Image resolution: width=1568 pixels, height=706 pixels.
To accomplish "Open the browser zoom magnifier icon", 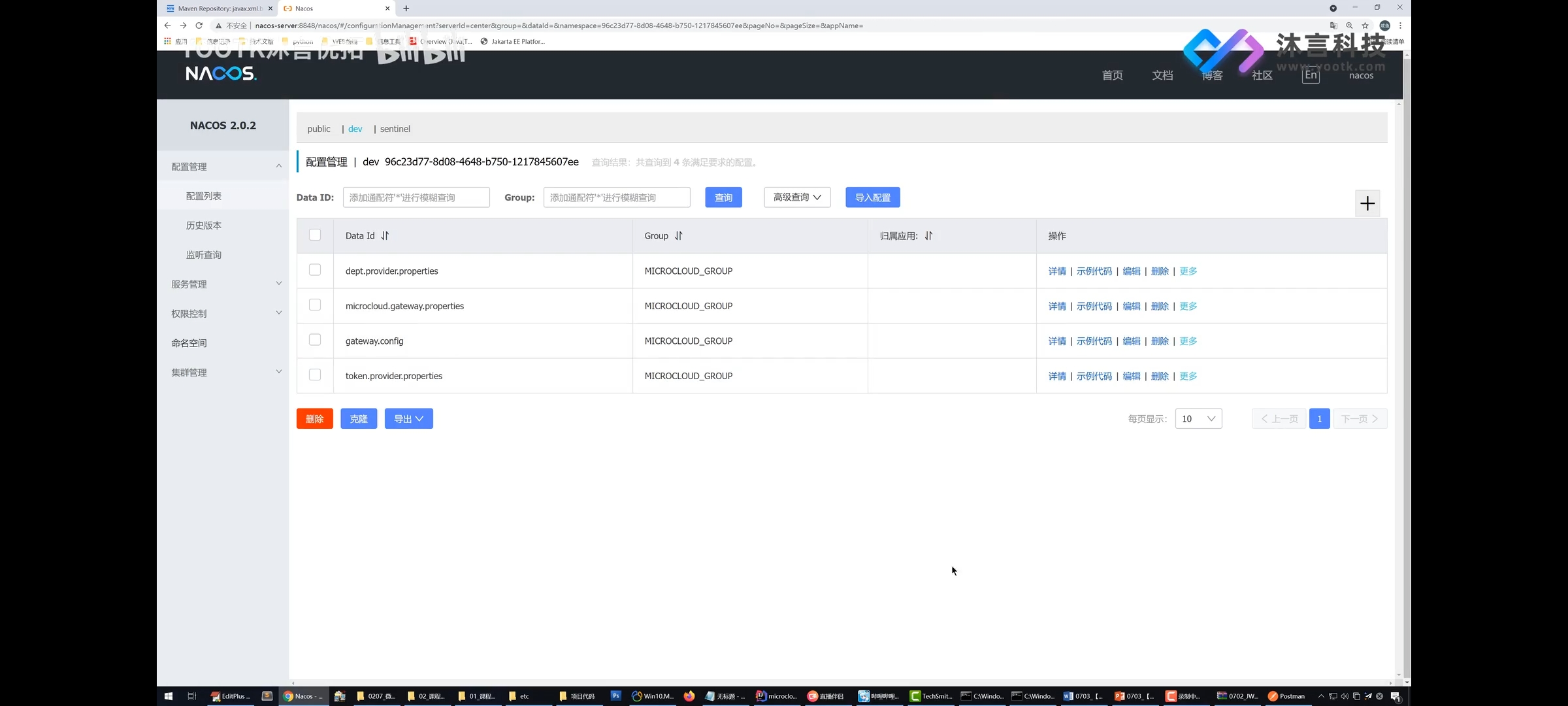I will click(1349, 25).
